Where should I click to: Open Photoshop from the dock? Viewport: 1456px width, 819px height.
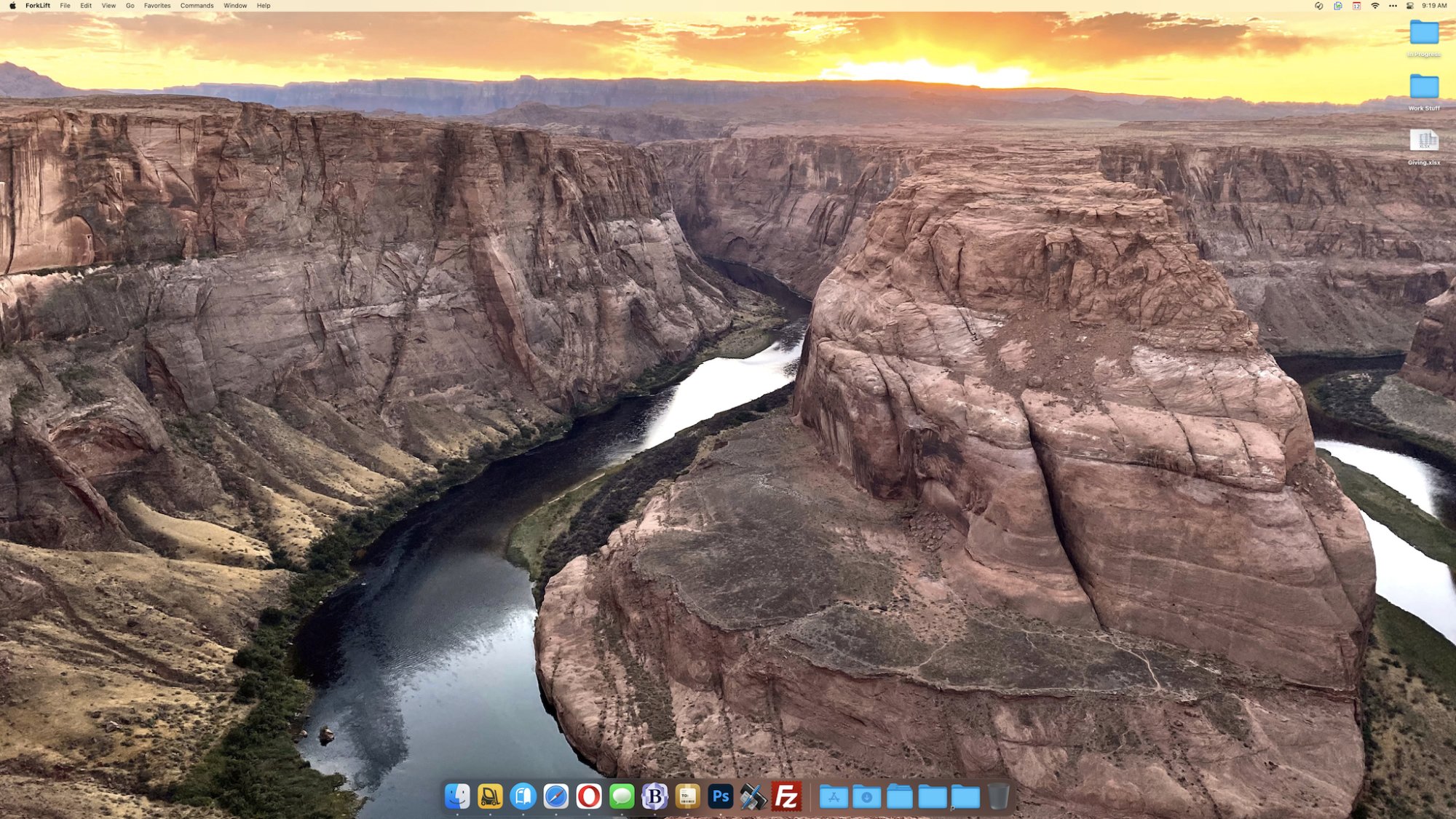tap(721, 796)
